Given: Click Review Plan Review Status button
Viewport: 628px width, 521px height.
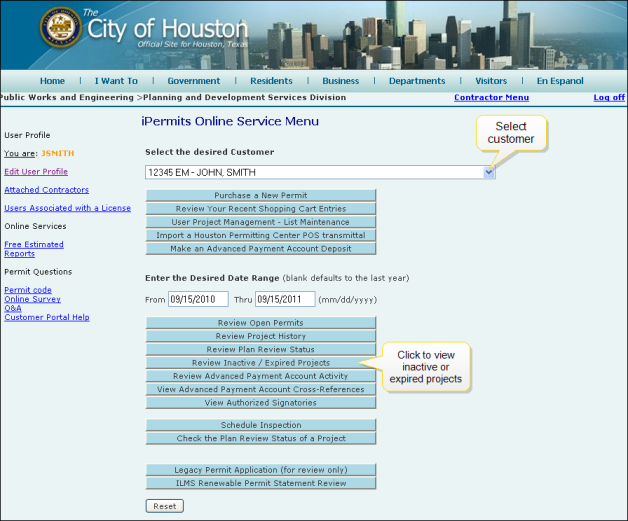Looking at the screenshot, I should point(261,349).
